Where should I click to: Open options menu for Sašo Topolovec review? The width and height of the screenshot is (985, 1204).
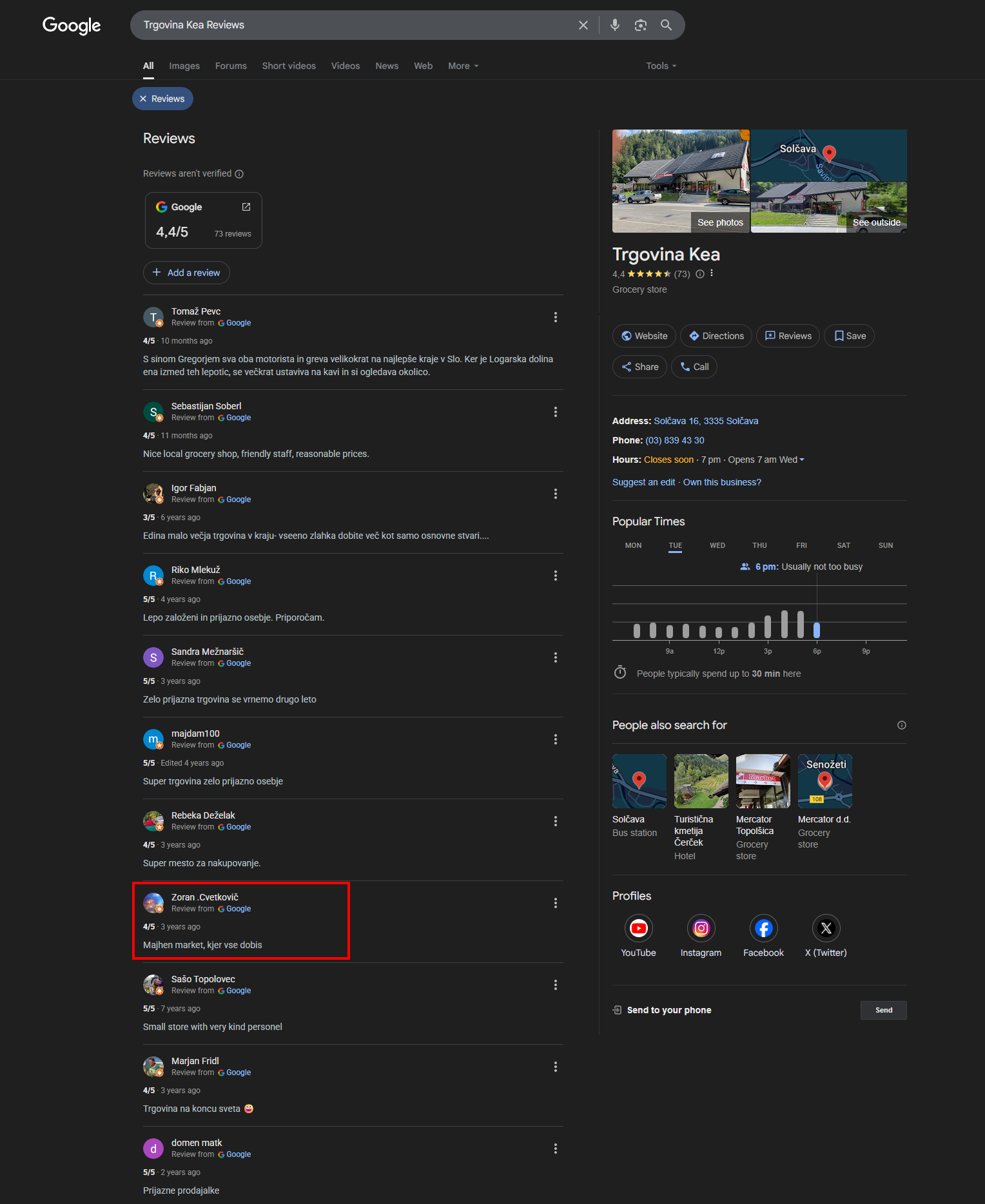556,985
